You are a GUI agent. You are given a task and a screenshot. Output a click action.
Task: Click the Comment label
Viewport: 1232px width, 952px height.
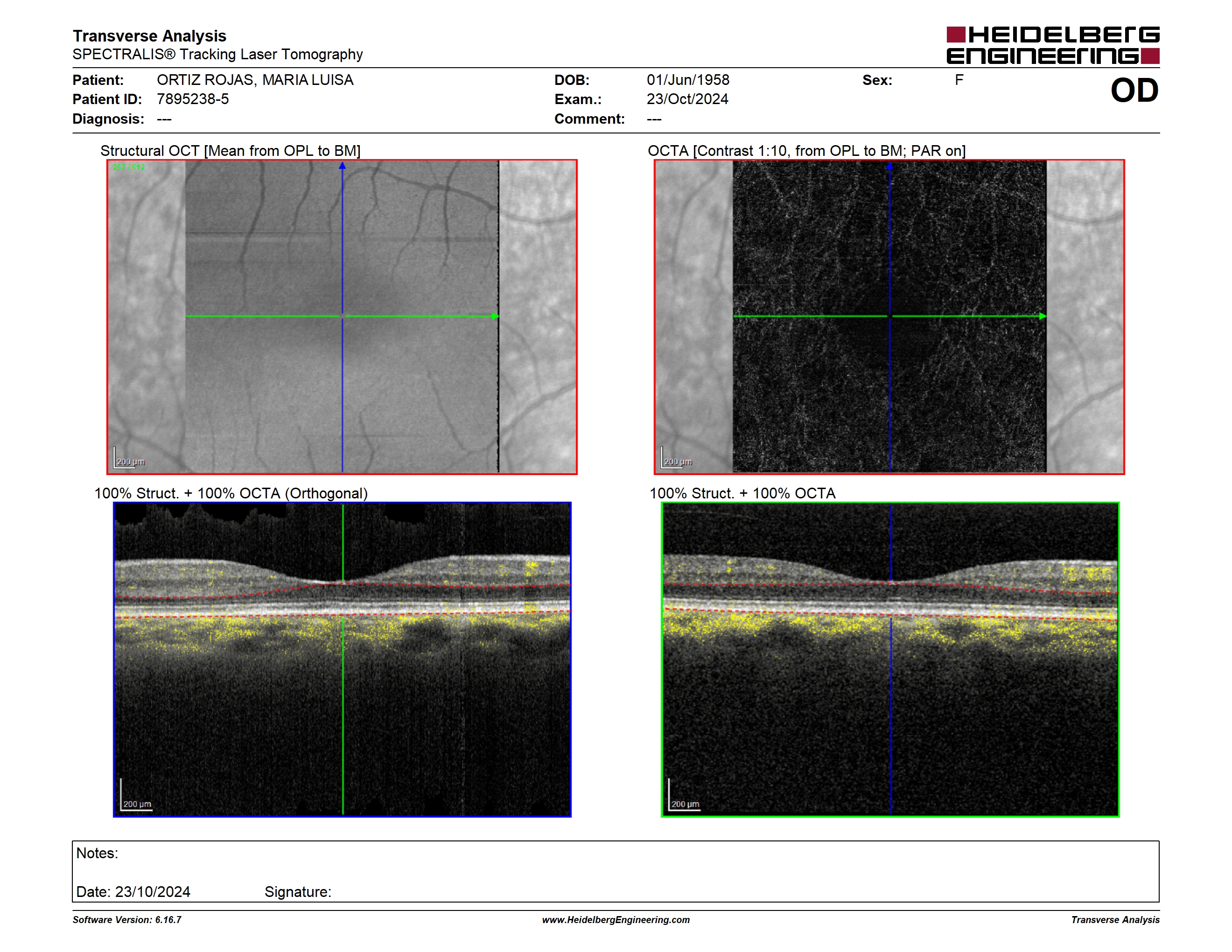click(x=589, y=119)
